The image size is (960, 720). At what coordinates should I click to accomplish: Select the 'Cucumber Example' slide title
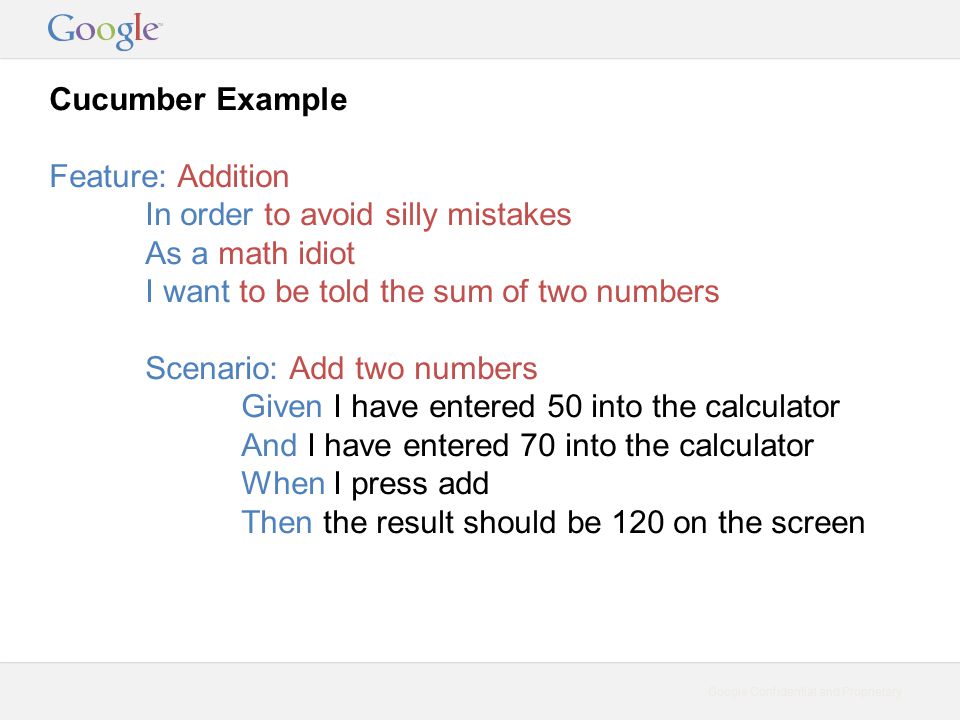(198, 100)
